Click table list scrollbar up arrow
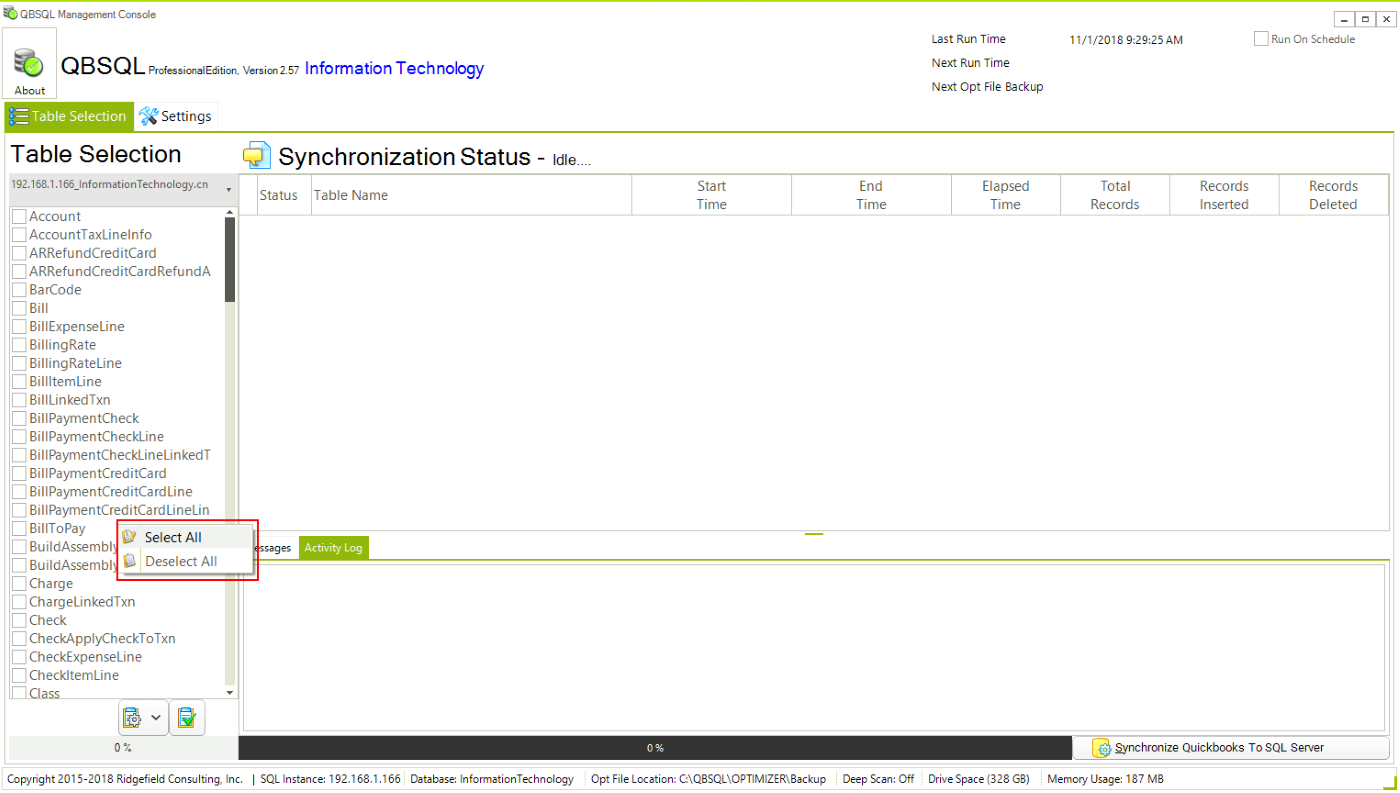1400x793 pixels. pos(230,212)
